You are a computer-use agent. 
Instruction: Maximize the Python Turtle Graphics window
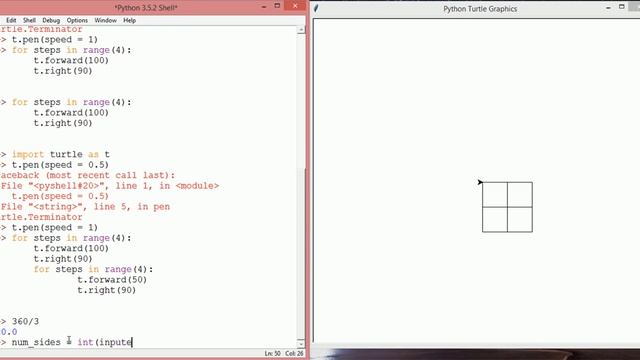[x=622, y=7]
